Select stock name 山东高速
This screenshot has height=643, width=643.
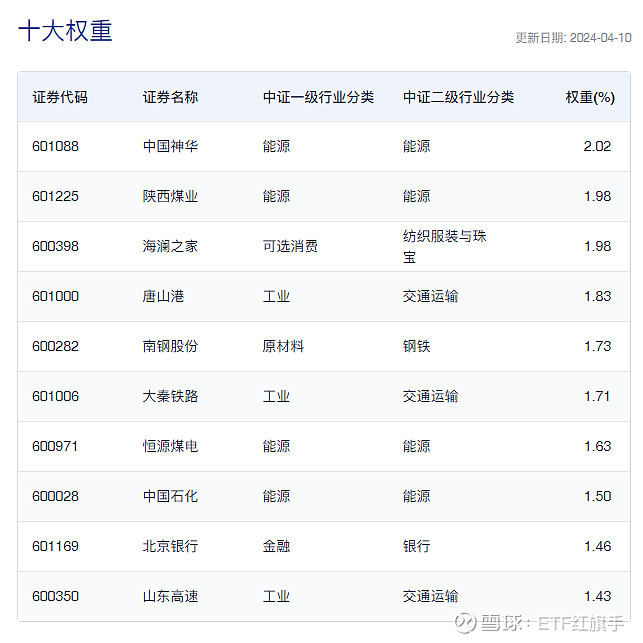[x=170, y=597]
